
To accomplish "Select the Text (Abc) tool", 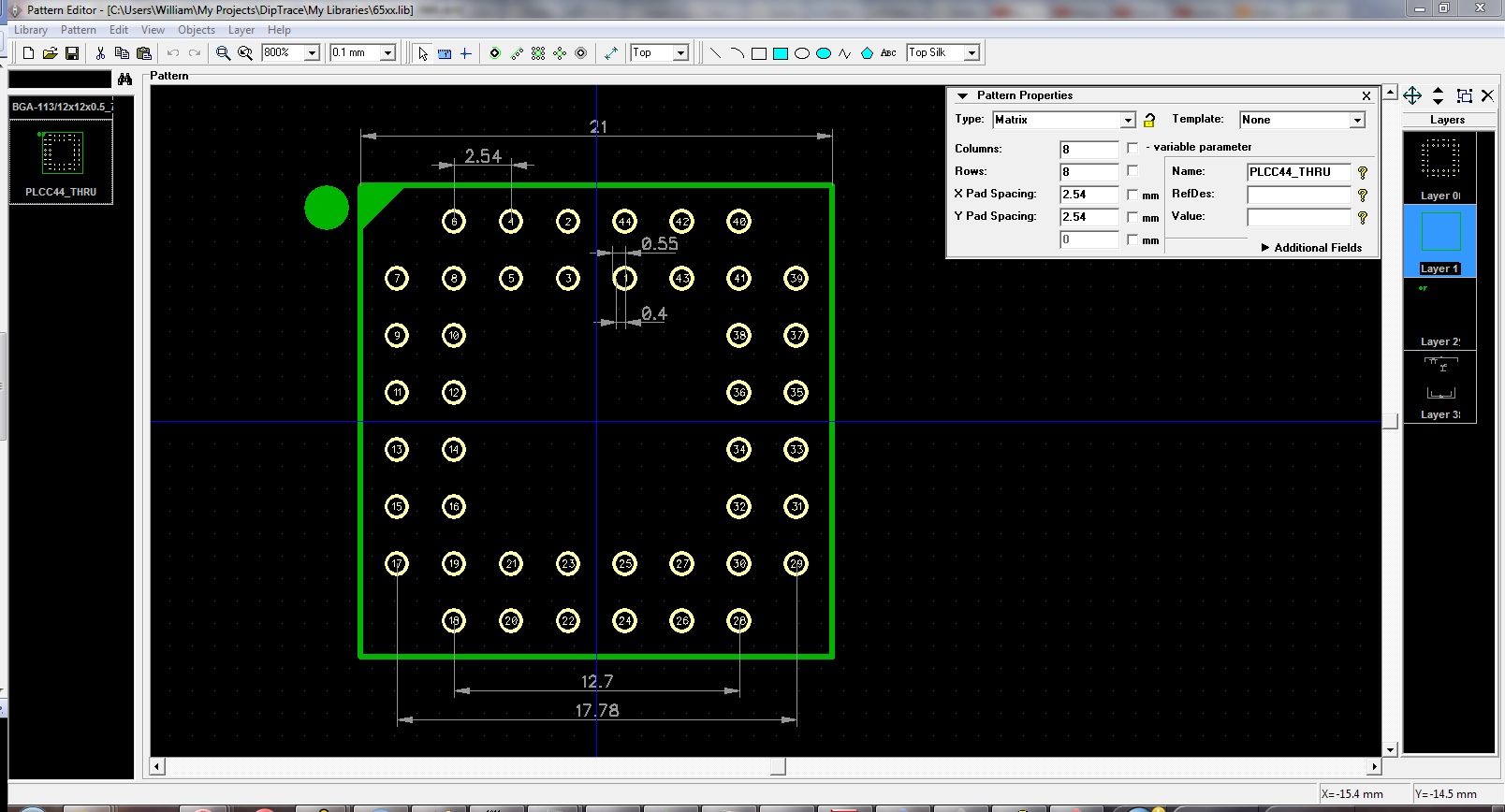I will pos(888,53).
